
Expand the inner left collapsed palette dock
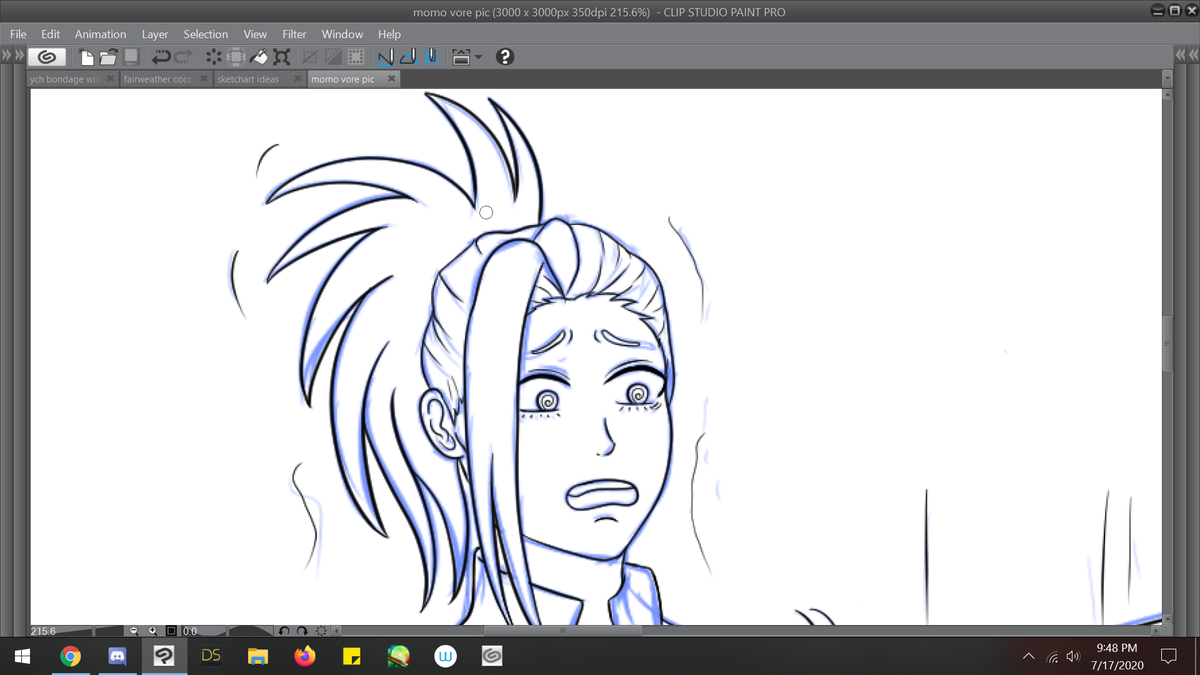coord(19,57)
